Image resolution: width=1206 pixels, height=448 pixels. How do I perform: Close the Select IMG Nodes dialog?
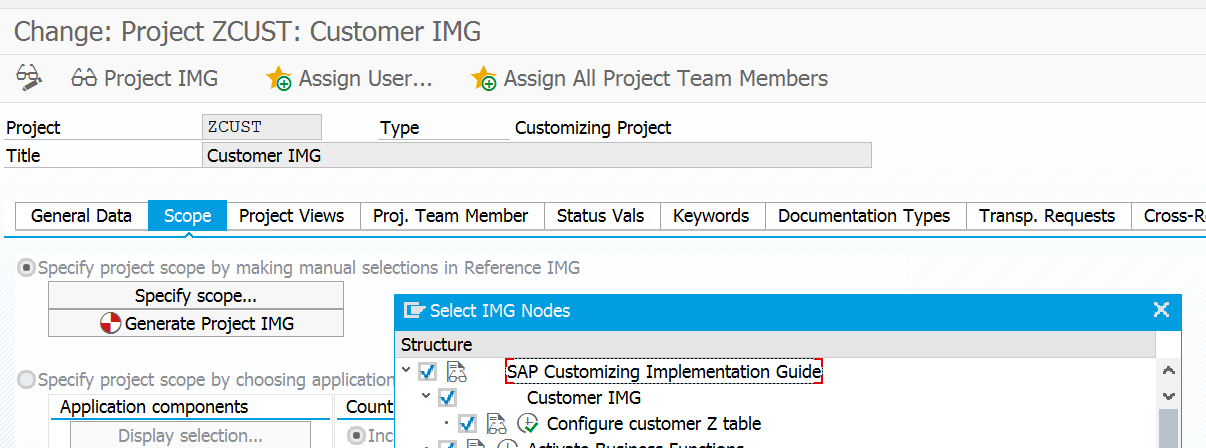click(x=1161, y=310)
